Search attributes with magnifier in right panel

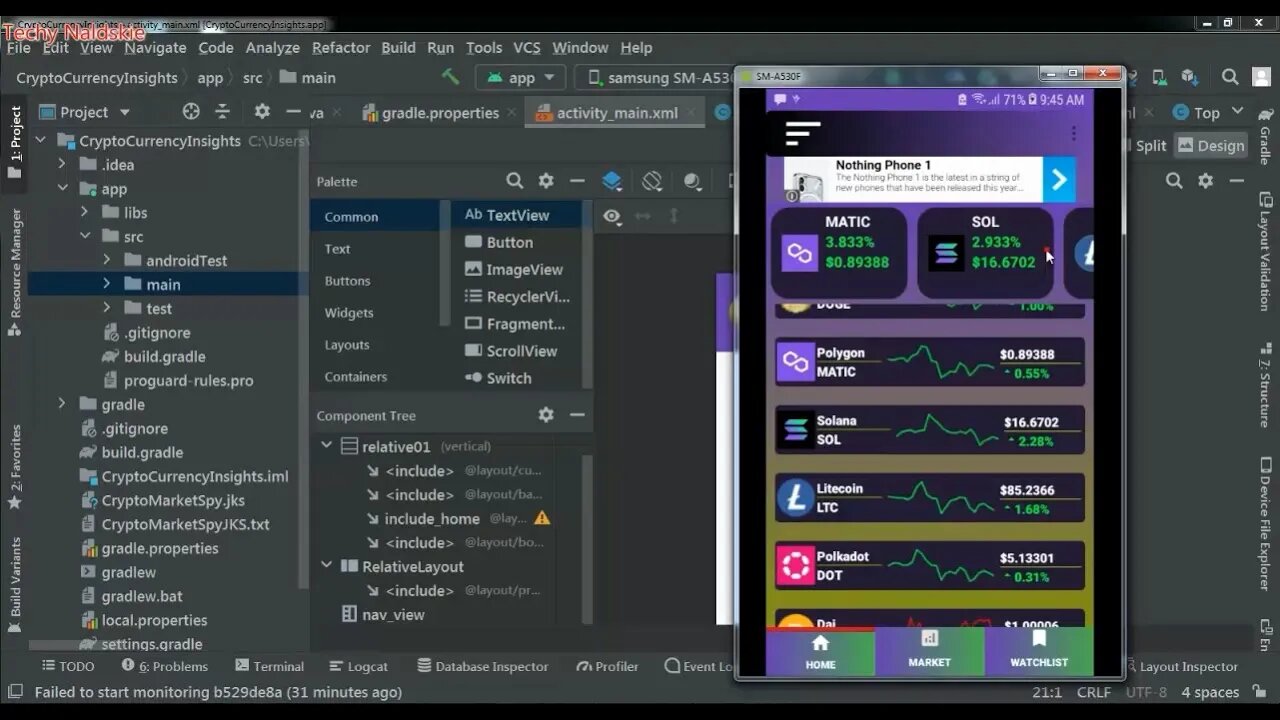point(1174,181)
